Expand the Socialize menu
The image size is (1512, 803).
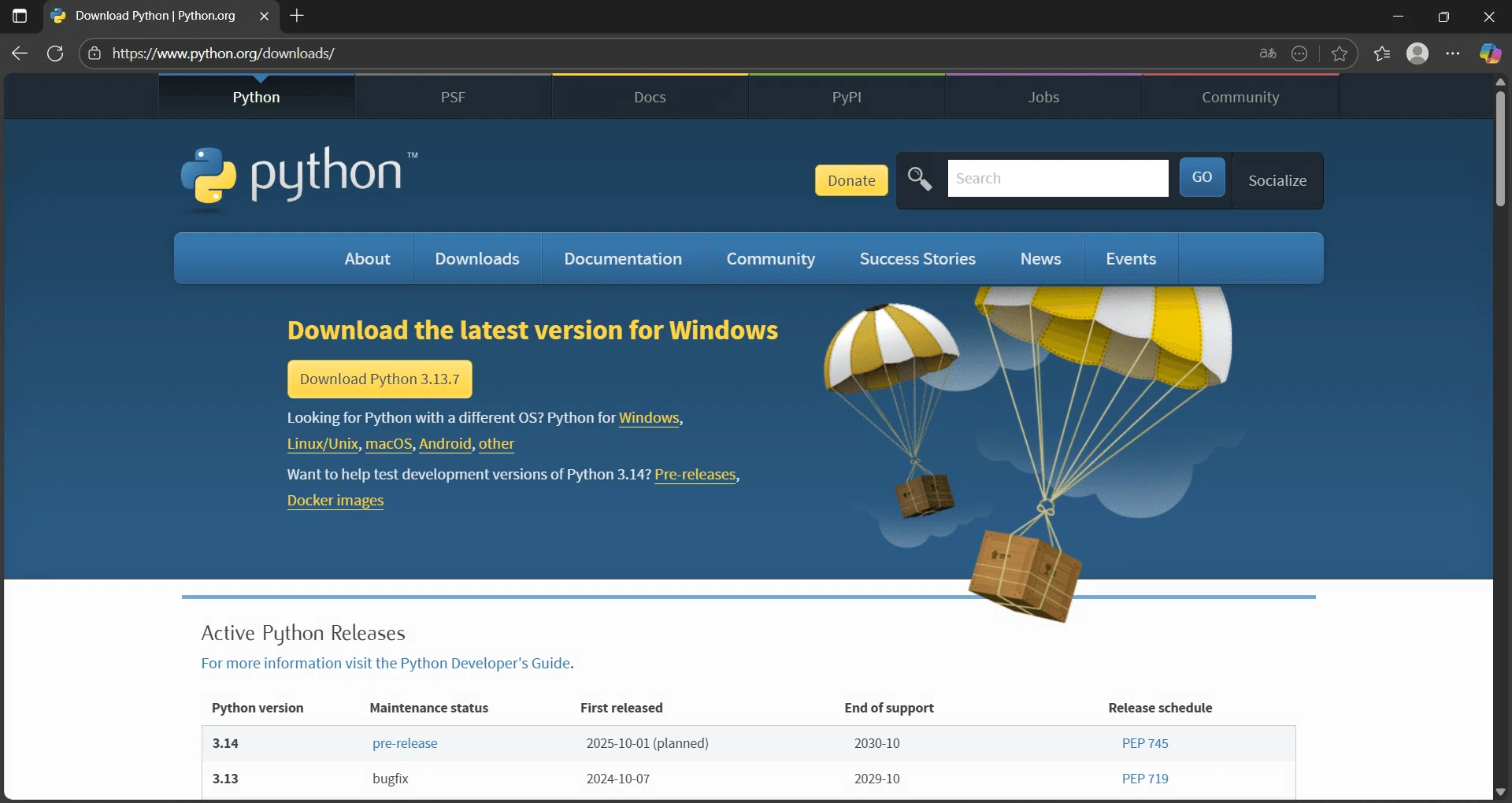click(1277, 180)
